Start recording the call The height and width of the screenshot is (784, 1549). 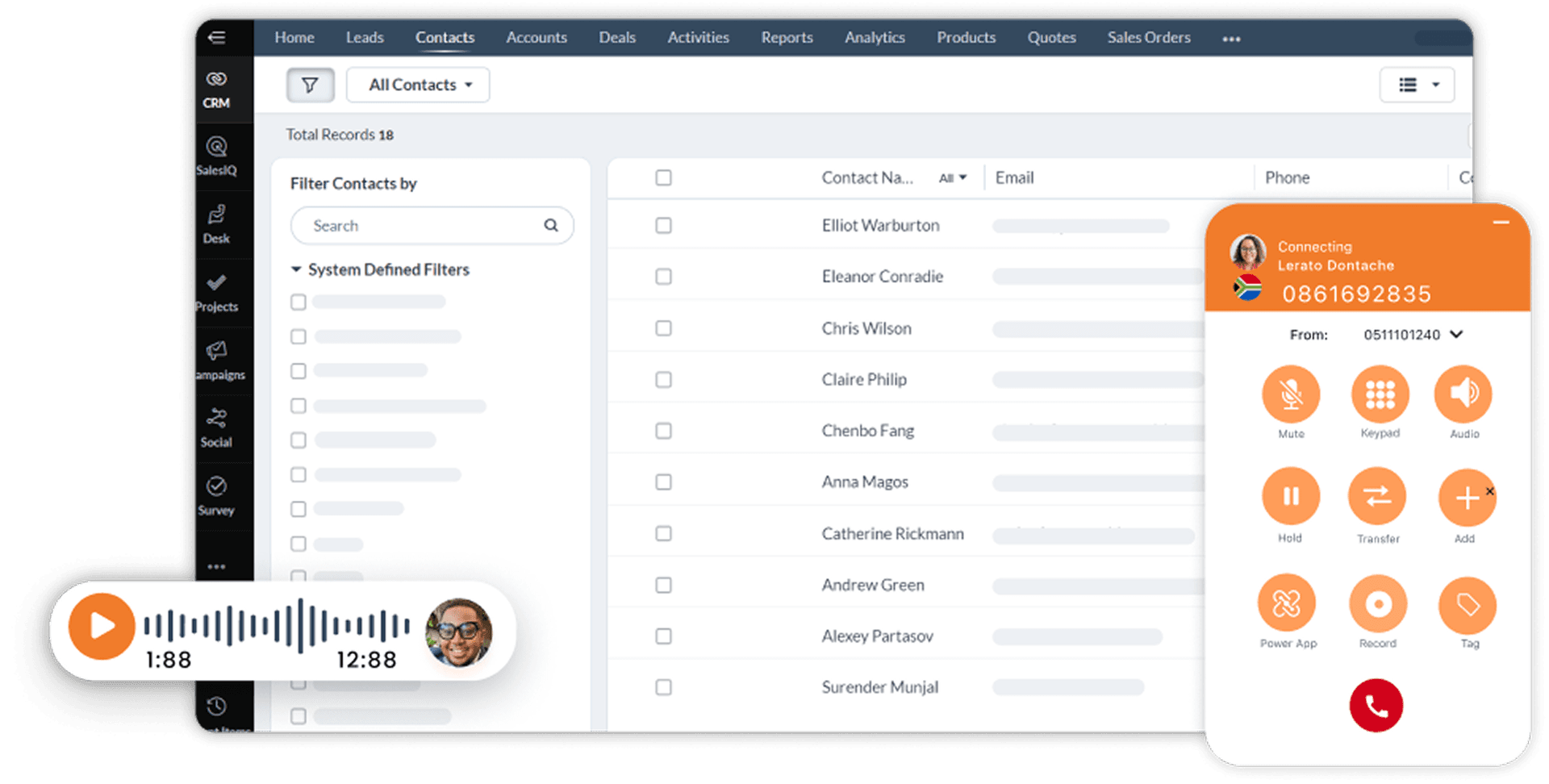(1378, 603)
